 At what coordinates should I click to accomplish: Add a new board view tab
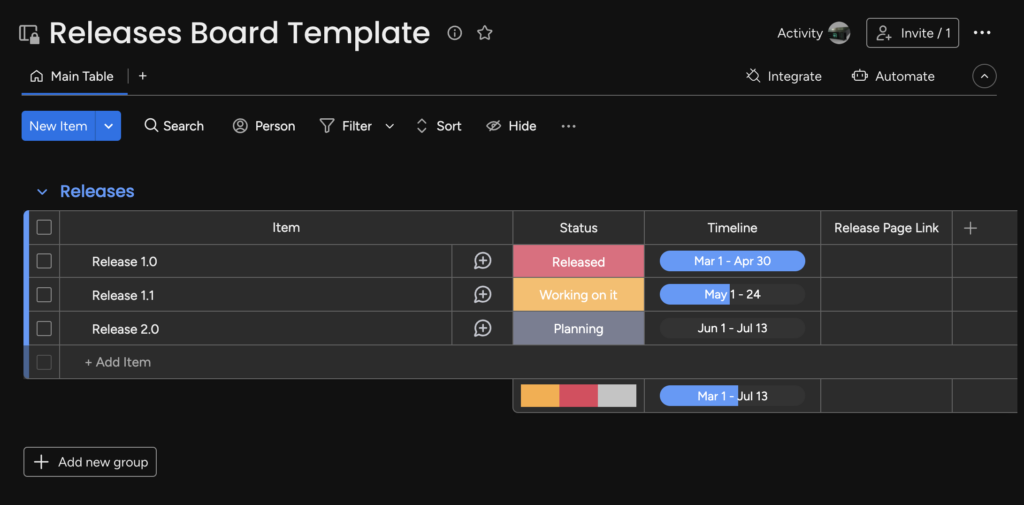(x=143, y=76)
